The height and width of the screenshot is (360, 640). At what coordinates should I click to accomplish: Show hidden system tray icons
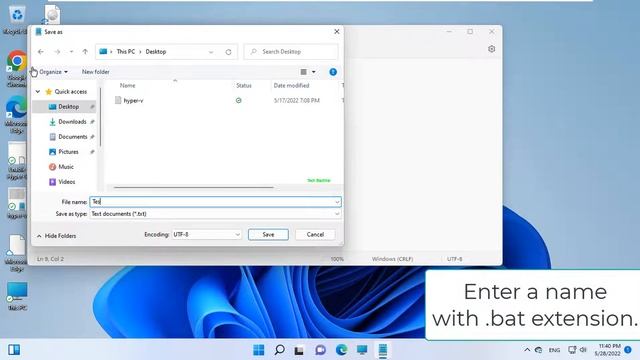pos(527,350)
